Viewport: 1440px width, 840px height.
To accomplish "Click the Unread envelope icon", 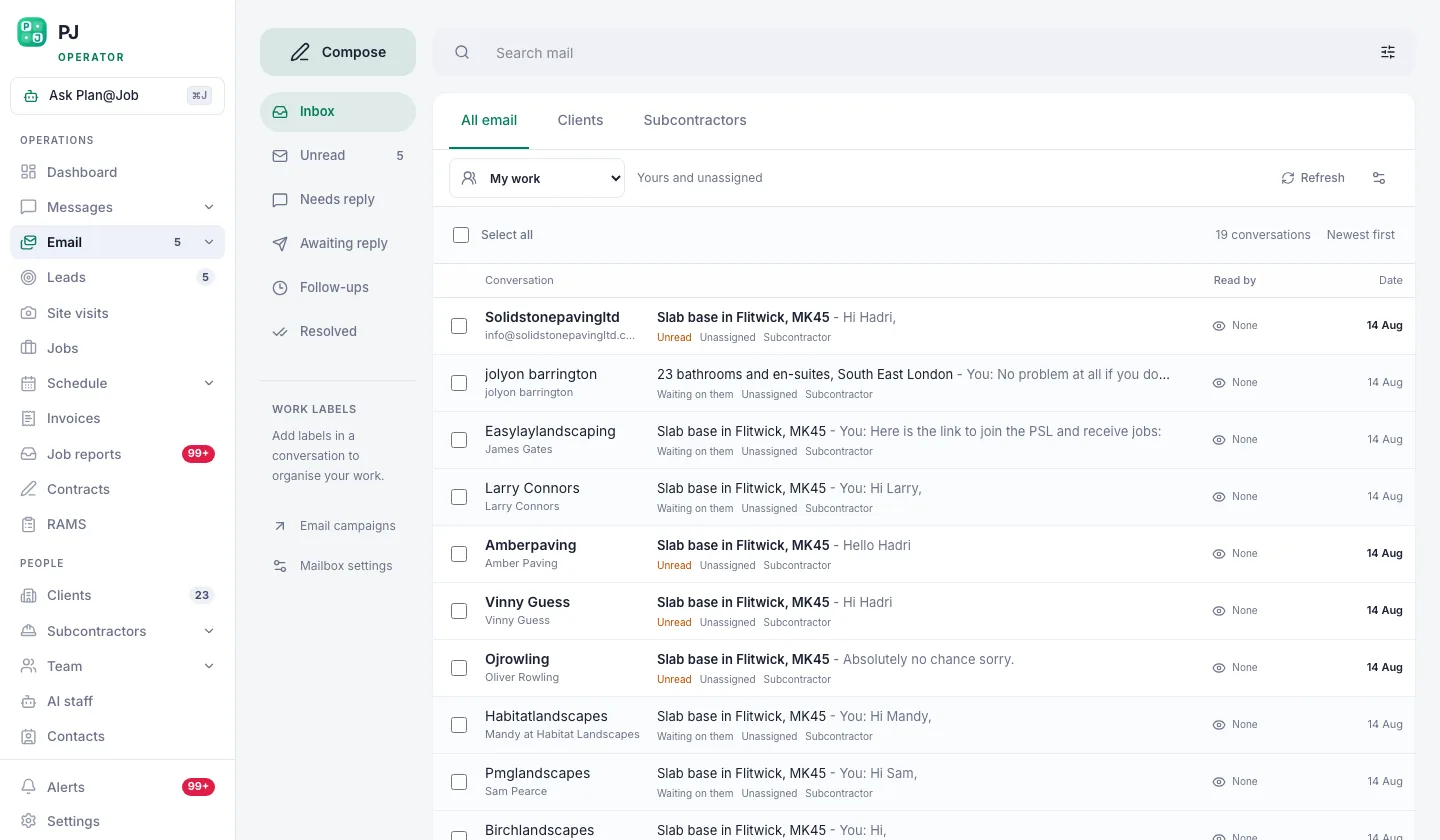I will coord(280,155).
